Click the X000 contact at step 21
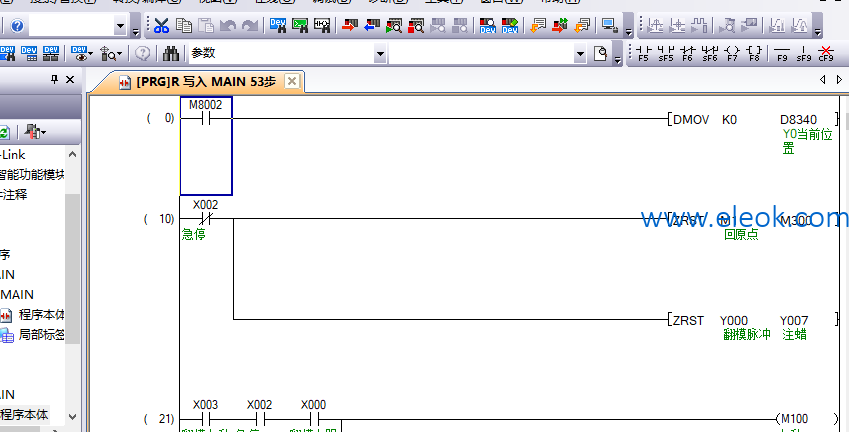This screenshot has width=849, height=432. pyautogui.click(x=314, y=418)
